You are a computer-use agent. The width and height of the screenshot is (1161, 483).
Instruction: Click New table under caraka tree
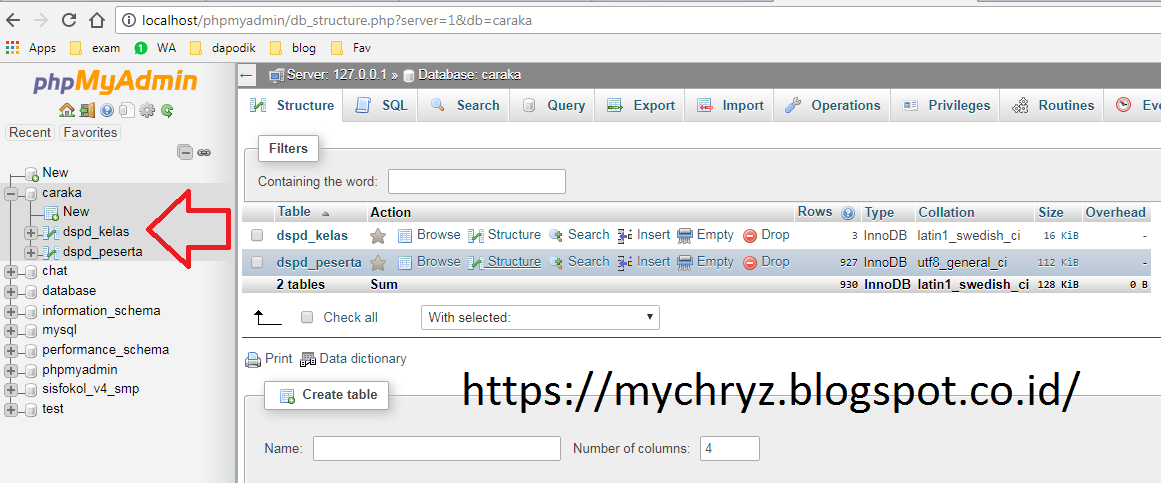(x=76, y=212)
